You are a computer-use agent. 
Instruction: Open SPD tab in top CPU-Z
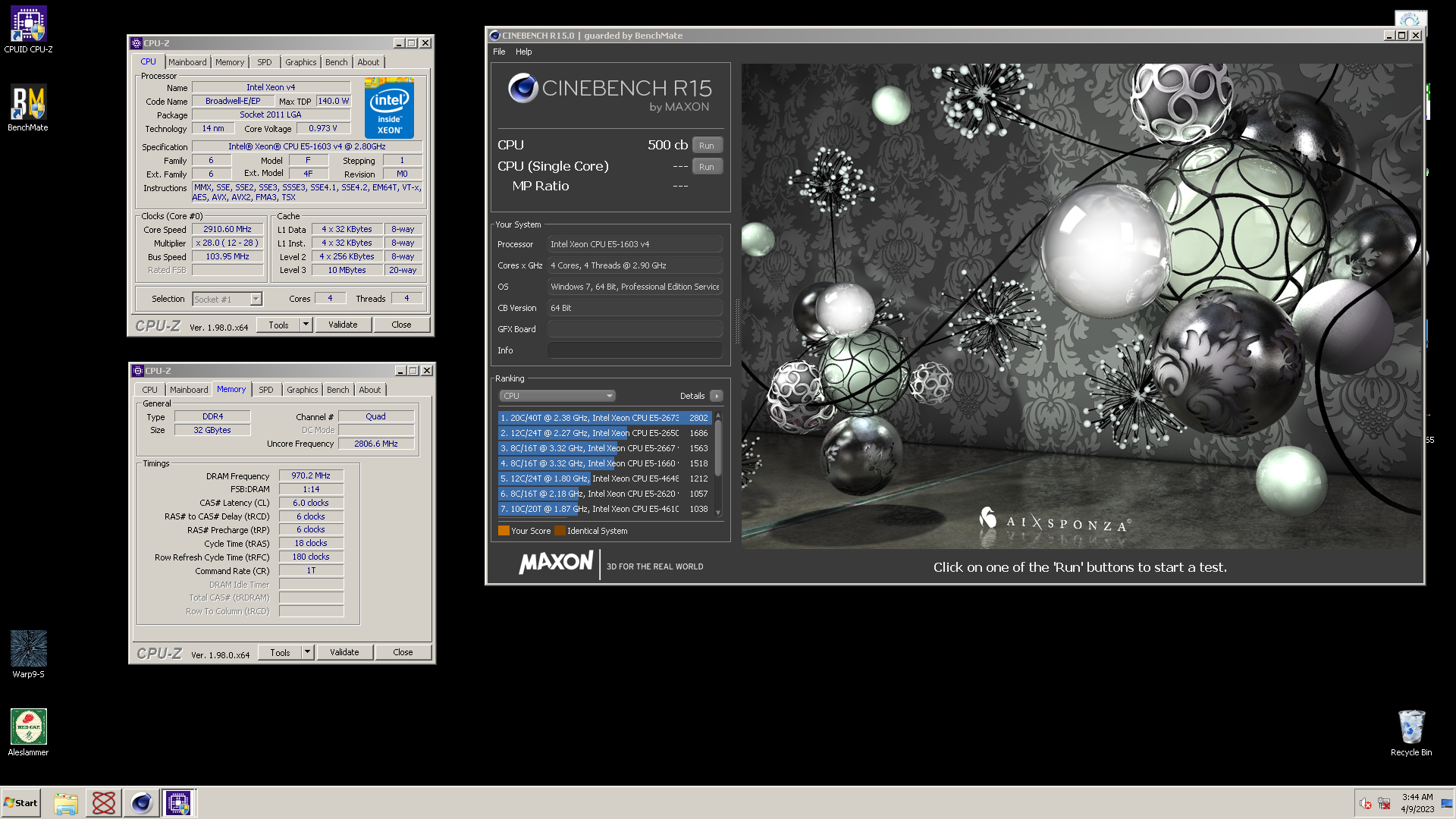265,62
